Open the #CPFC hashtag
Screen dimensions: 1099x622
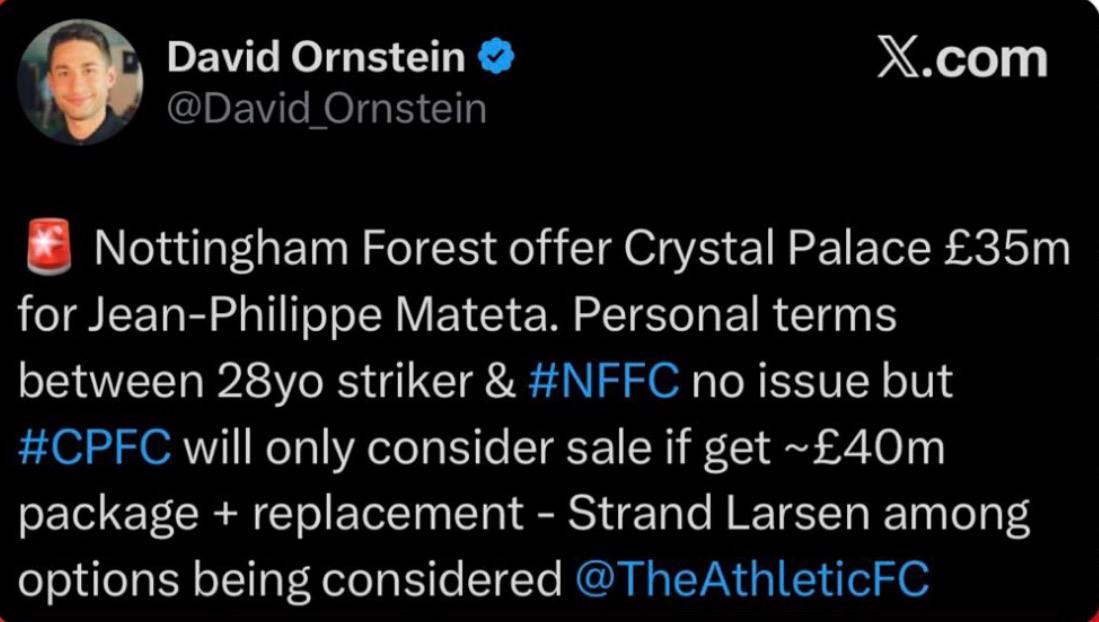[95, 447]
